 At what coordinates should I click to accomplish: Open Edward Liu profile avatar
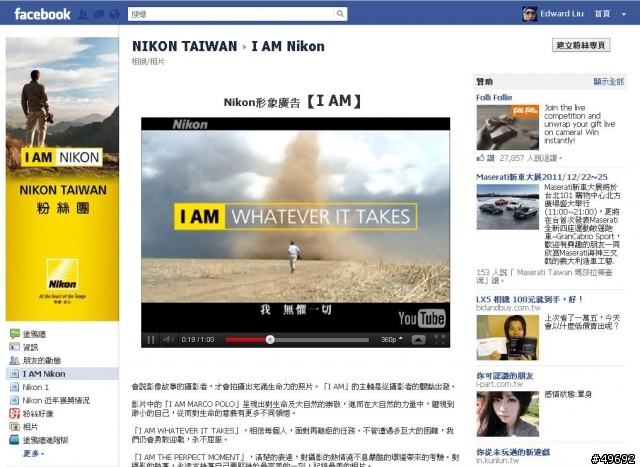(x=529, y=14)
